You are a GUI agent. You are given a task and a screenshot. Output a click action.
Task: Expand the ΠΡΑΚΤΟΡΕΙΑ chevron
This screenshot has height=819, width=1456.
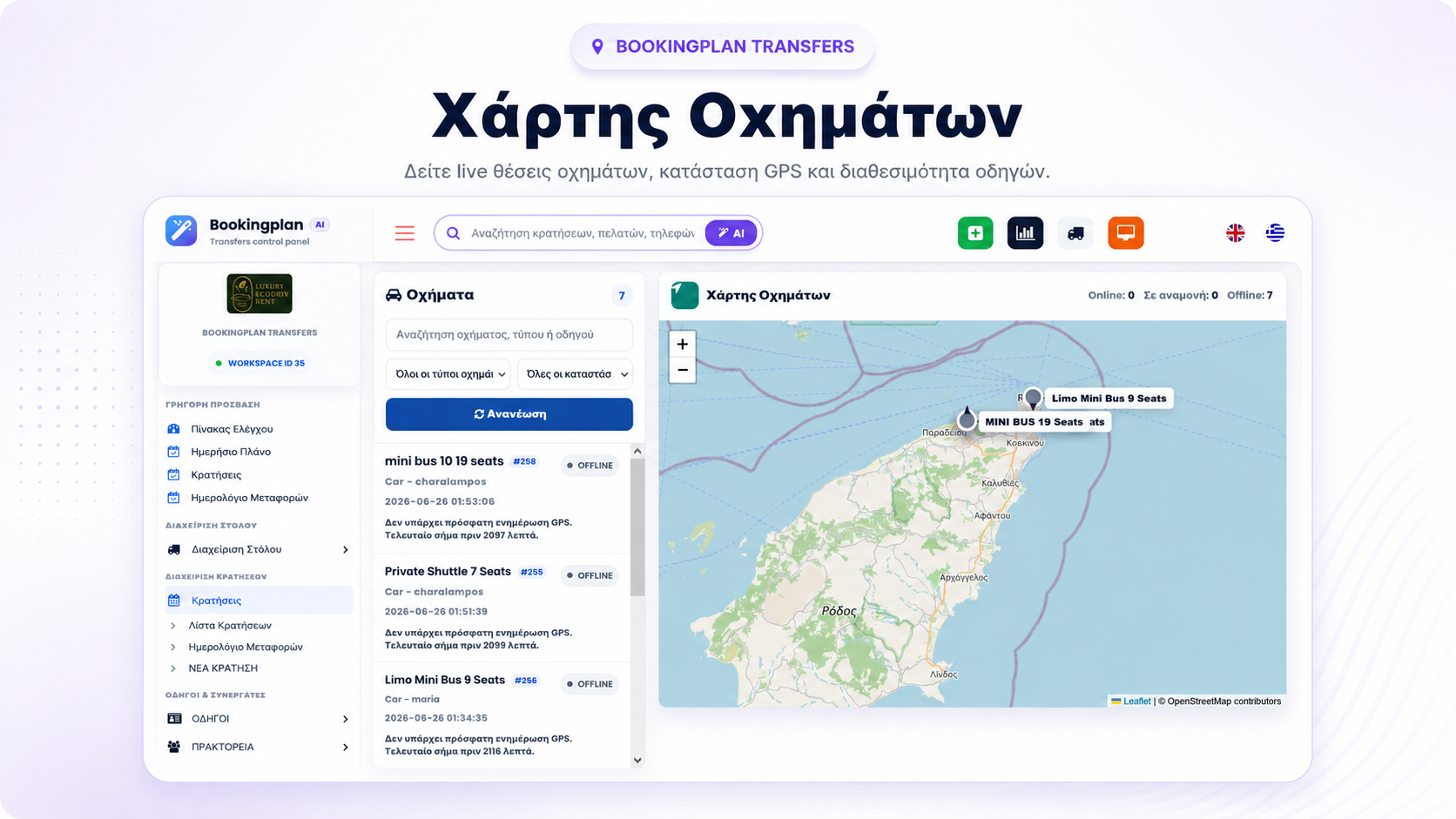(345, 747)
